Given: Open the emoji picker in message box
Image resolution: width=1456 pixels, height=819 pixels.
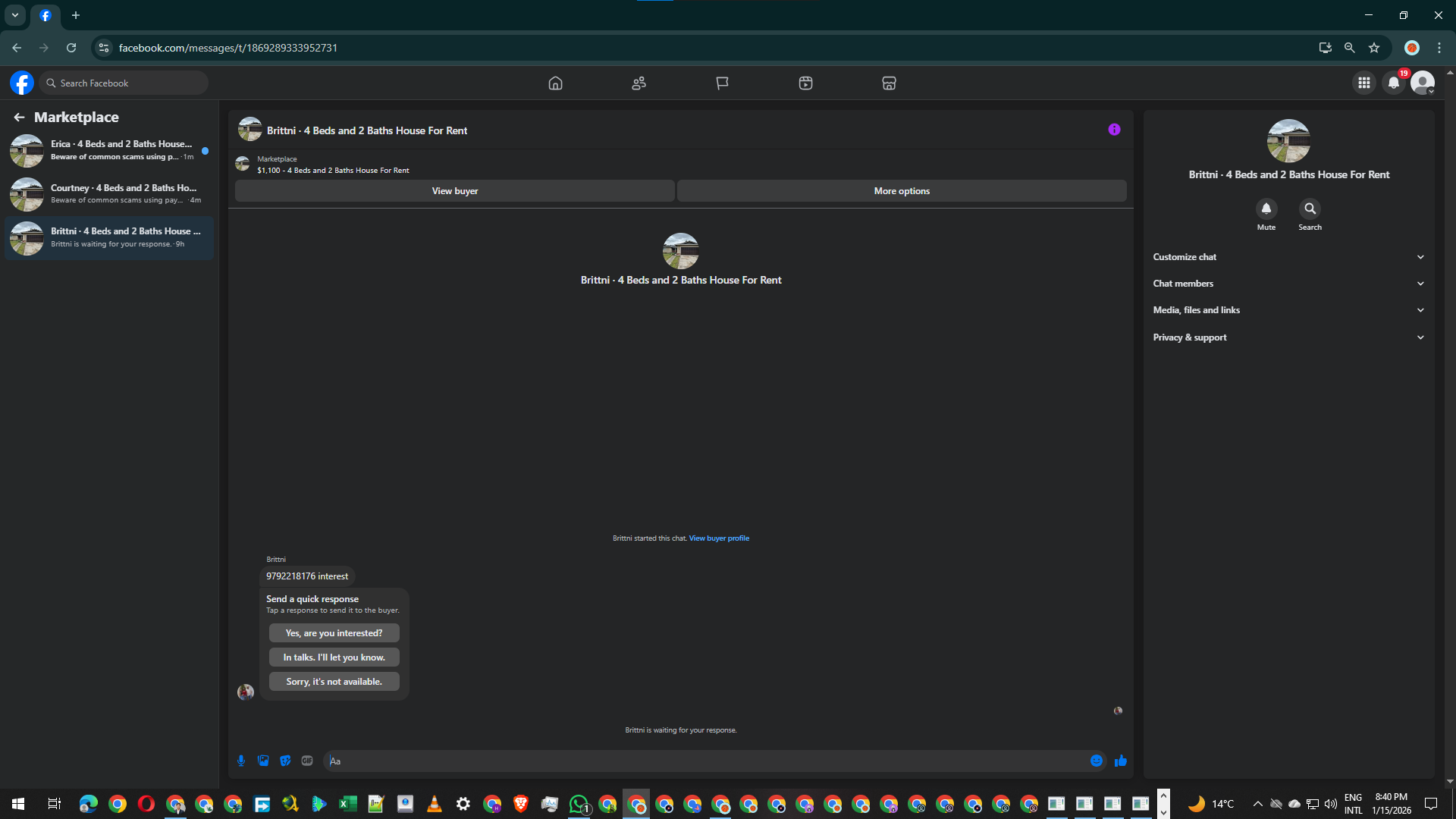Looking at the screenshot, I should 1097,761.
